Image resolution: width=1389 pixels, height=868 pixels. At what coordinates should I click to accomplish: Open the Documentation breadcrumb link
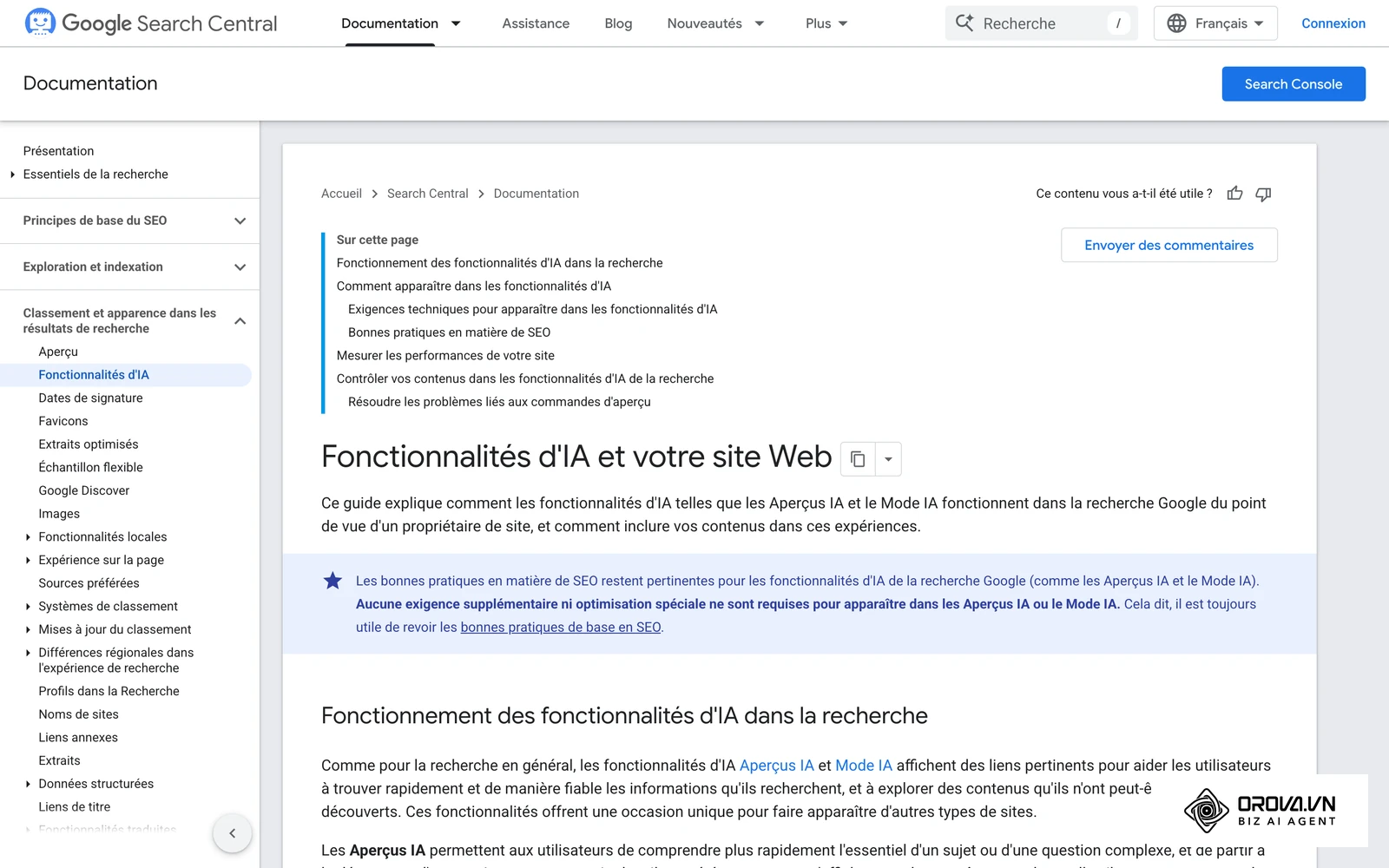click(536, 194)
